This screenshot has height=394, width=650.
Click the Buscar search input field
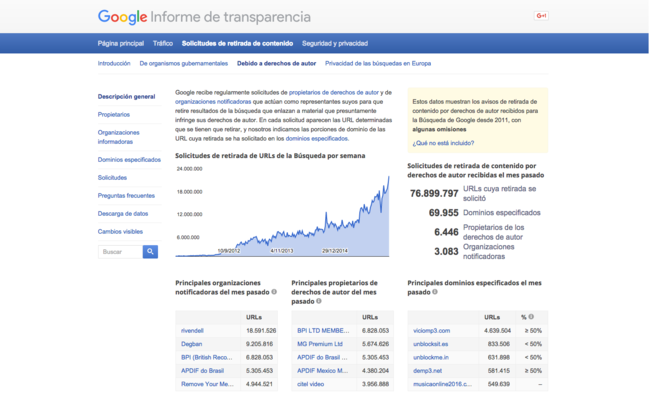[120, 252]
